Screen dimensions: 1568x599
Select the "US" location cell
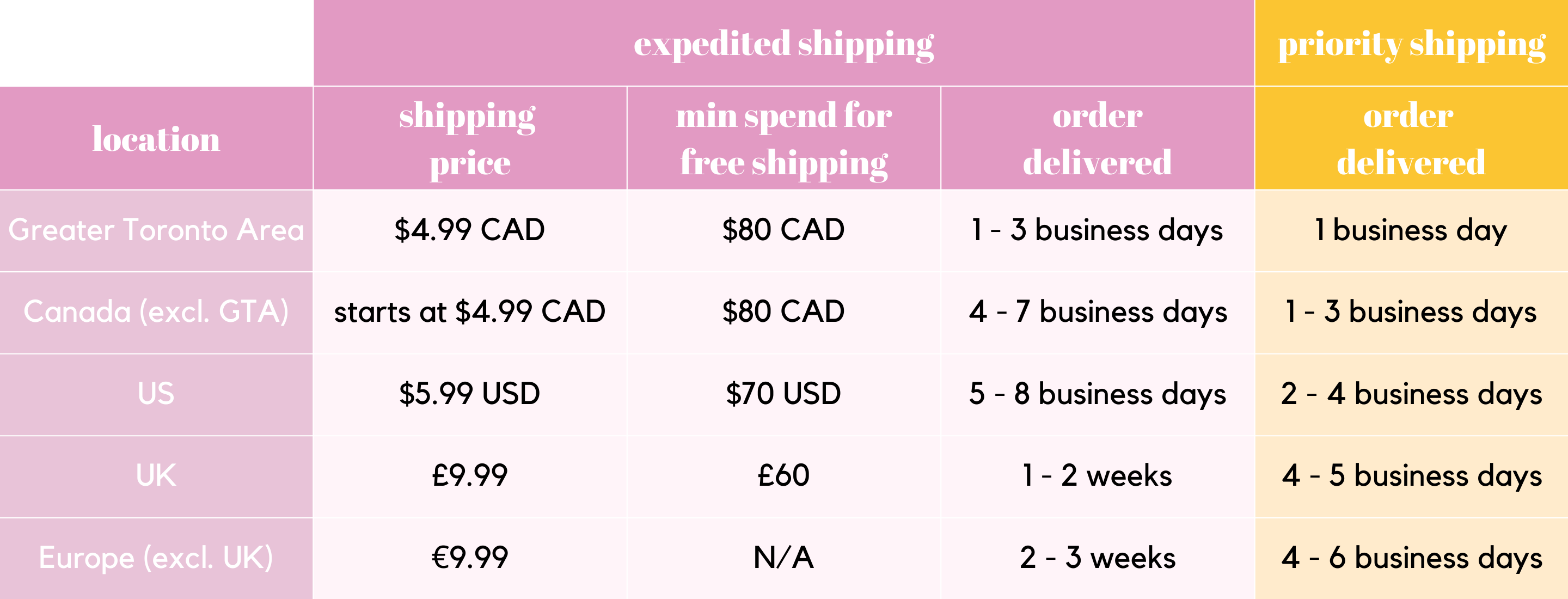pyautogui.click(x=156, y=393)
